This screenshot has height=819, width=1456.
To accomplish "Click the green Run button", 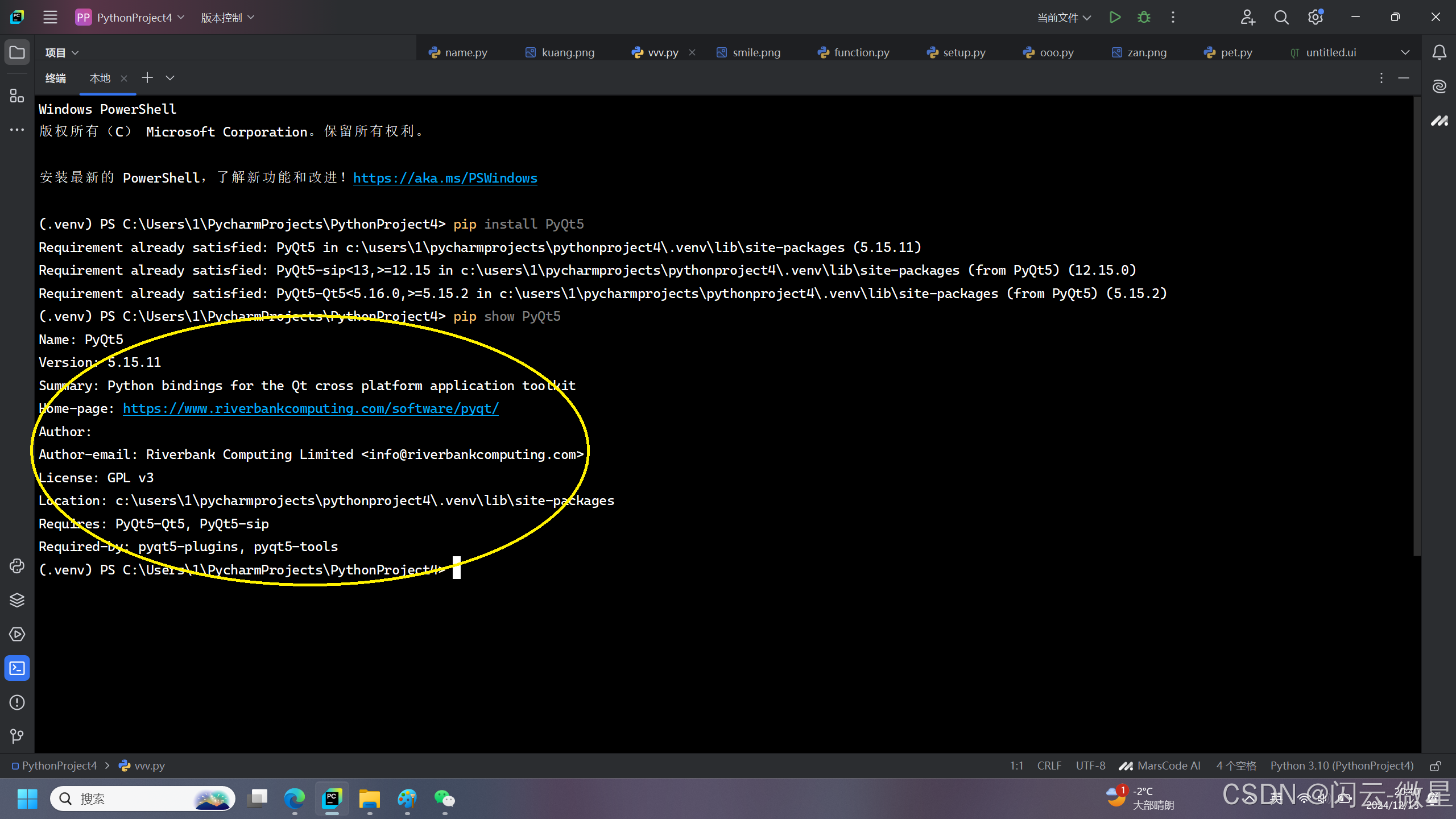I will coord(1115,17).
